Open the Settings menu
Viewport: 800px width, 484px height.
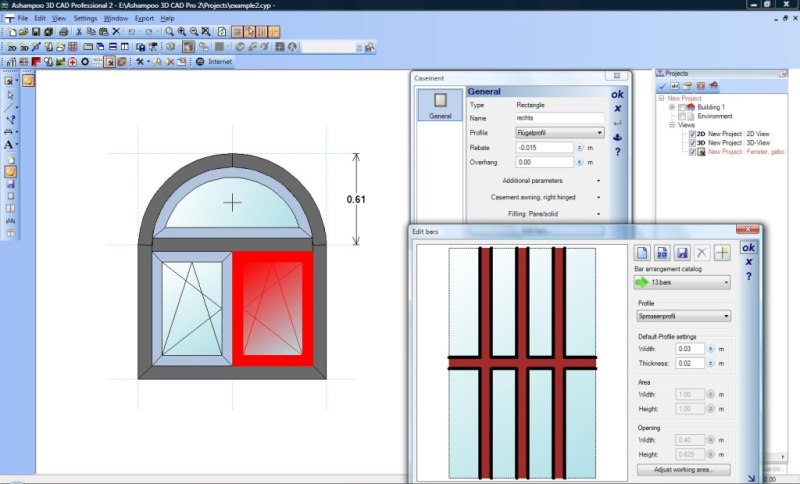click(85, 18)
